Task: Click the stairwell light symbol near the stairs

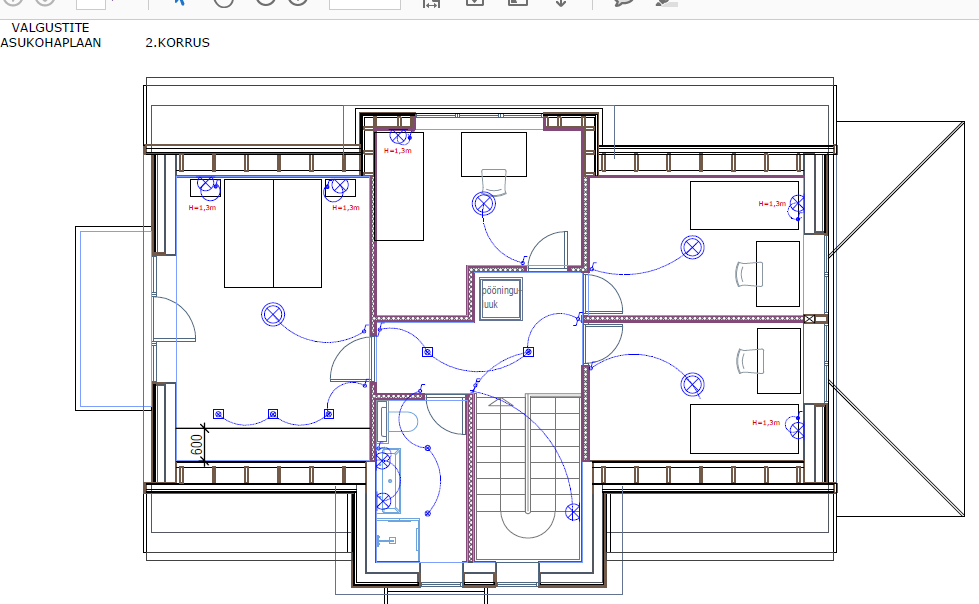Action: coord(573,513)
